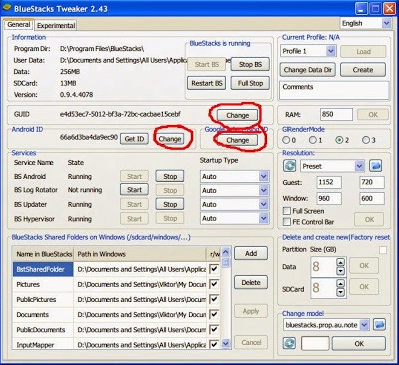Click the shared folders list scrollbar down arrow
The image size is (399, 365).
[x=226, y=343]
